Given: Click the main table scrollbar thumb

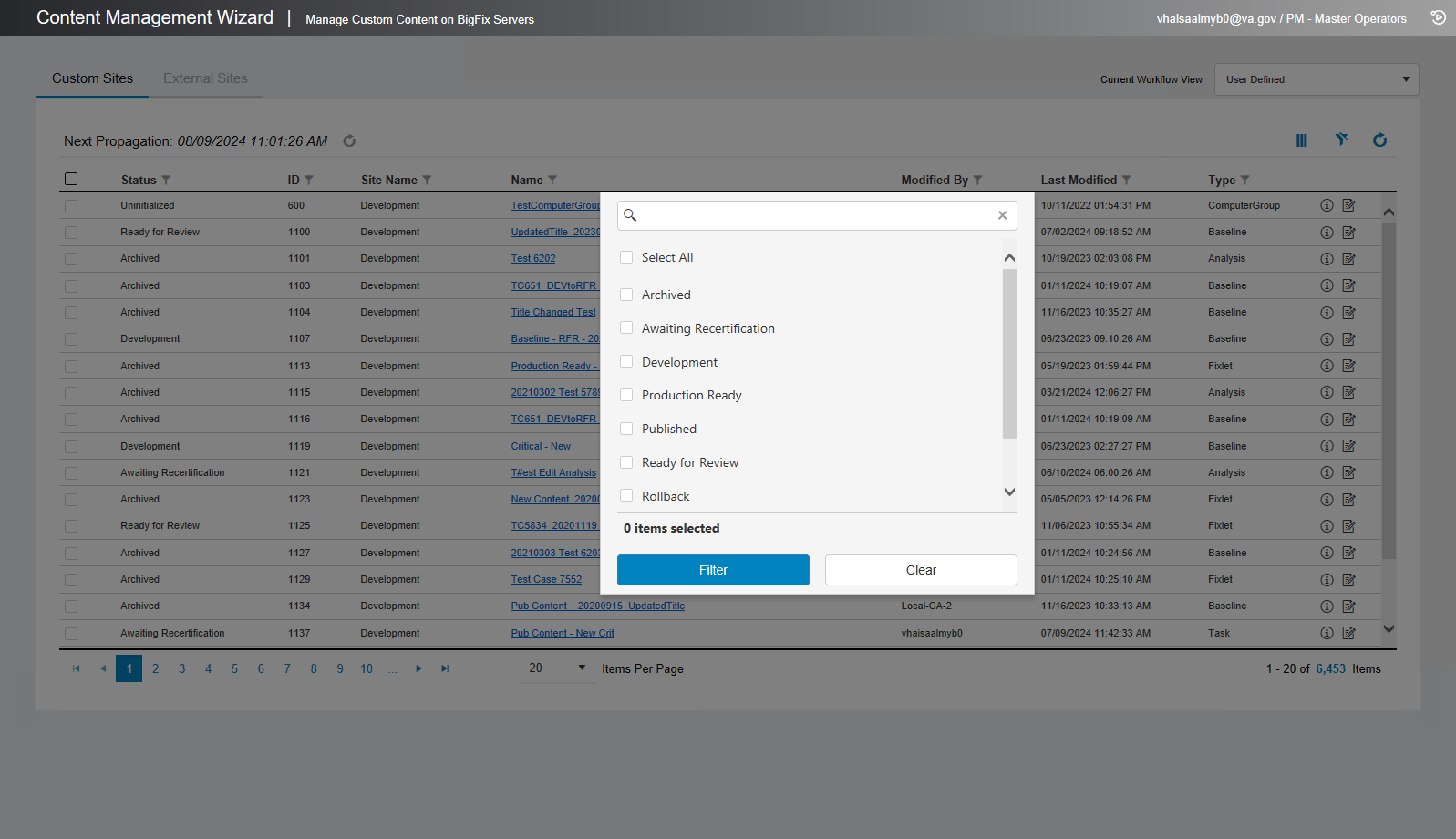Looking at the screenshot, I should 1389,390.
